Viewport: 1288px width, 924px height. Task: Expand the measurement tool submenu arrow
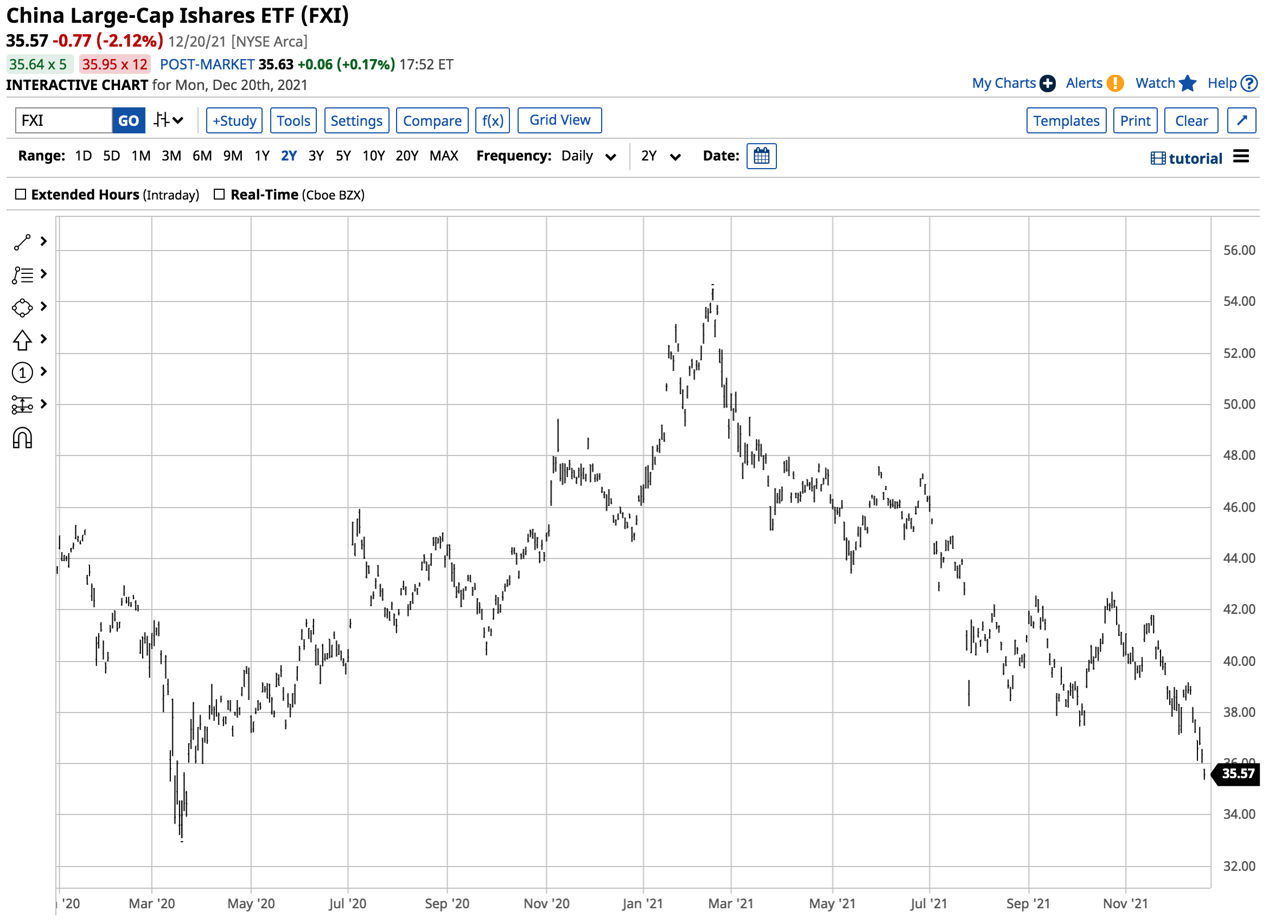[x=44, y=403]
